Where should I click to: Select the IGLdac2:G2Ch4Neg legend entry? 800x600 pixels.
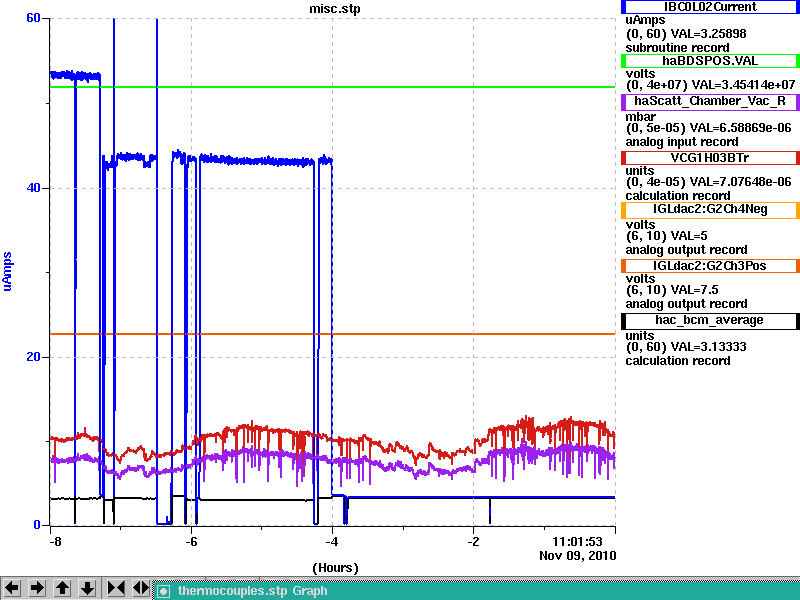click(x=710, y=210)
